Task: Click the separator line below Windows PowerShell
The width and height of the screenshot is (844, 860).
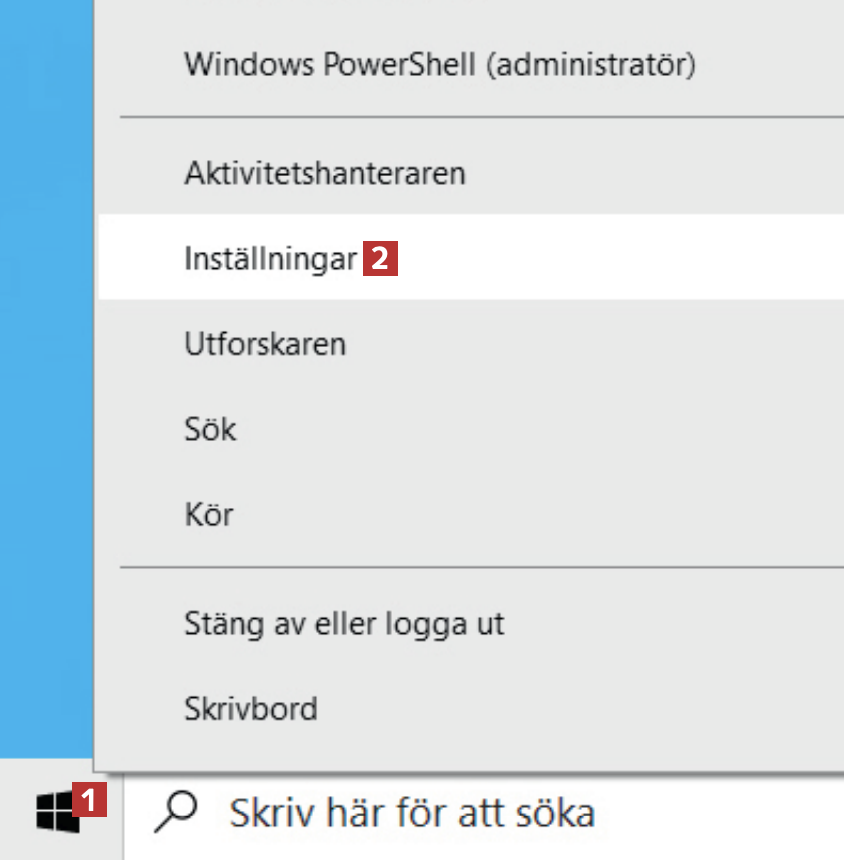Action: (480, 117)
